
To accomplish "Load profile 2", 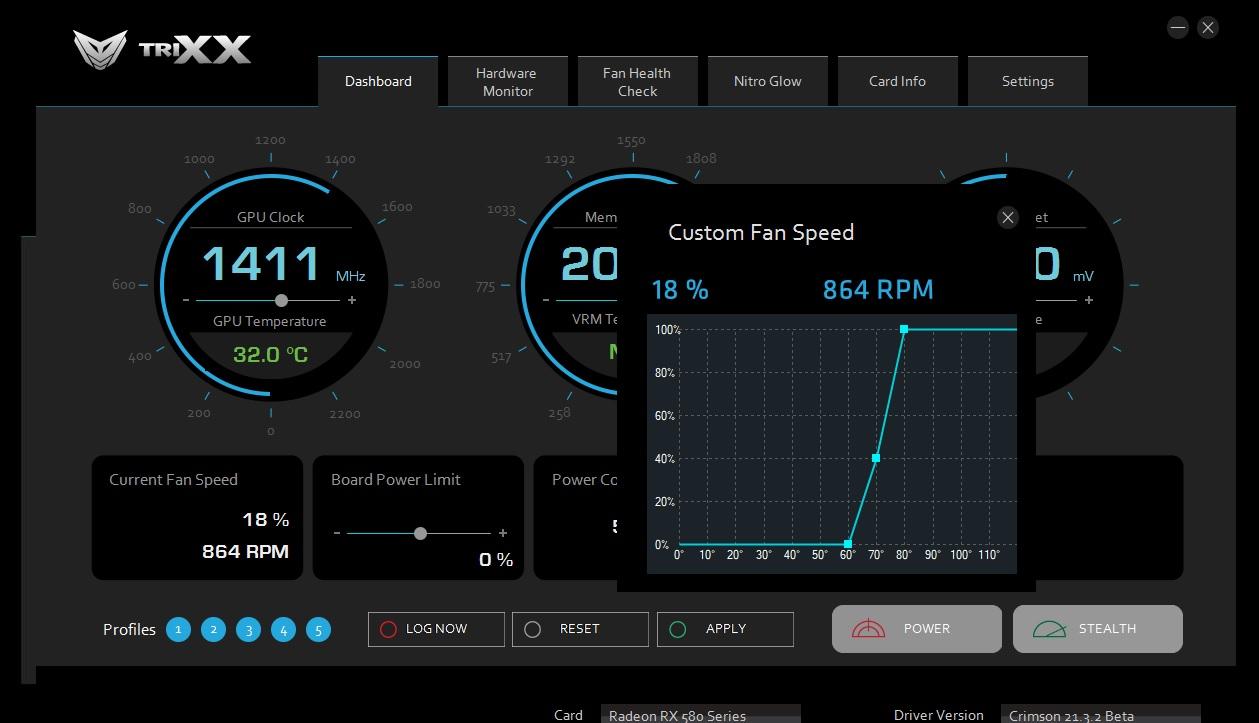I will tap(213, 629).
